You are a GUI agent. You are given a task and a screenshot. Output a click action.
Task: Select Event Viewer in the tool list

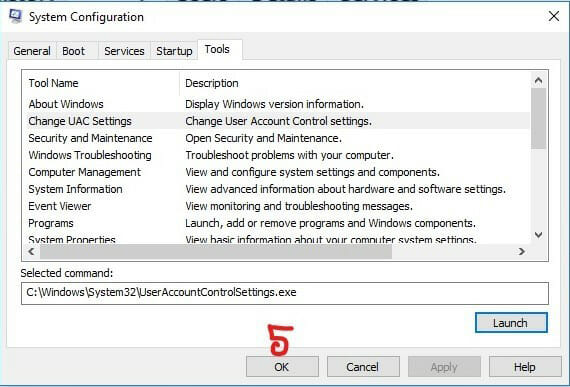[276, 206]
